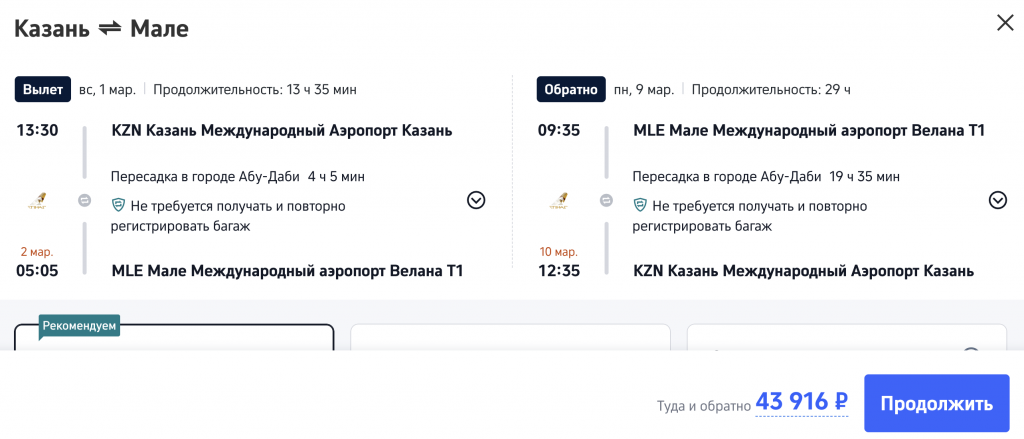Click the MLE arrival airport at 05:05
The image size is (1024, 439).
tap(287, 271)
